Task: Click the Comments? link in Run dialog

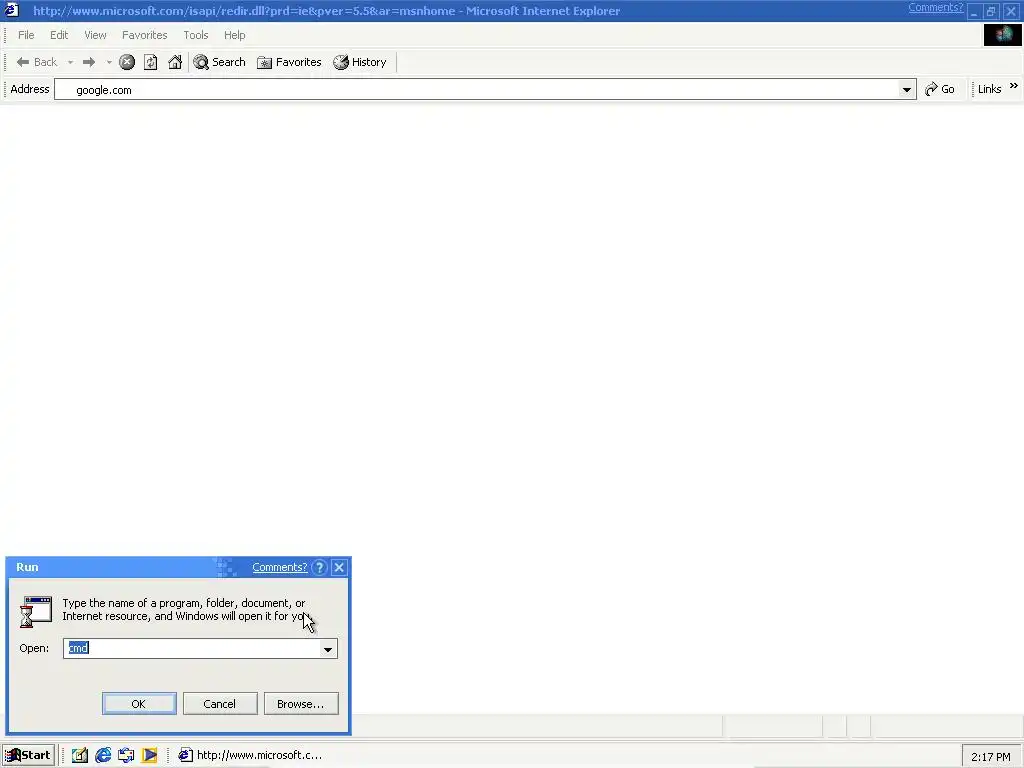Action: [x=280, y=568]
